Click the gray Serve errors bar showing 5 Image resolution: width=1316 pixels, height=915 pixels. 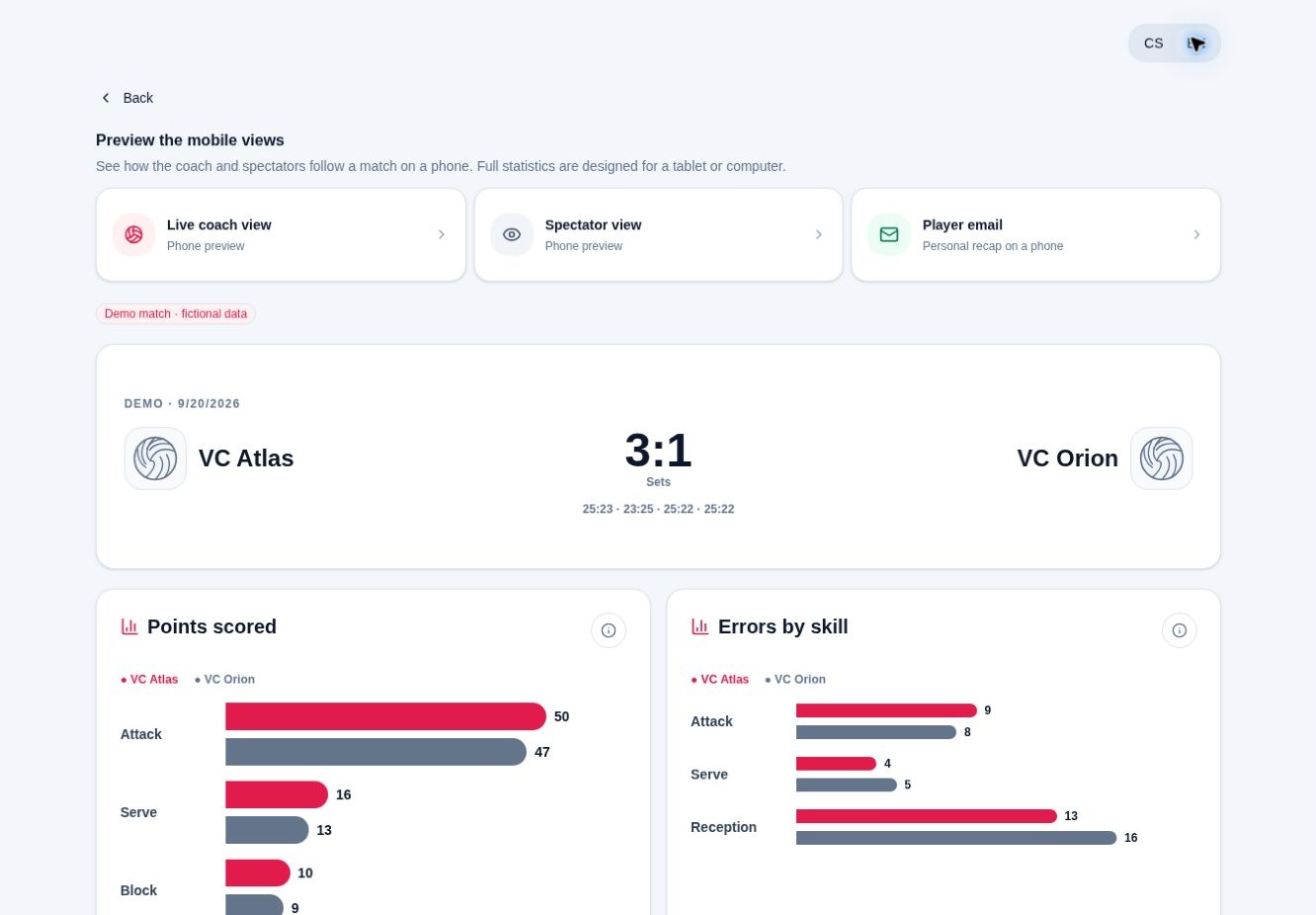[847, 785]
